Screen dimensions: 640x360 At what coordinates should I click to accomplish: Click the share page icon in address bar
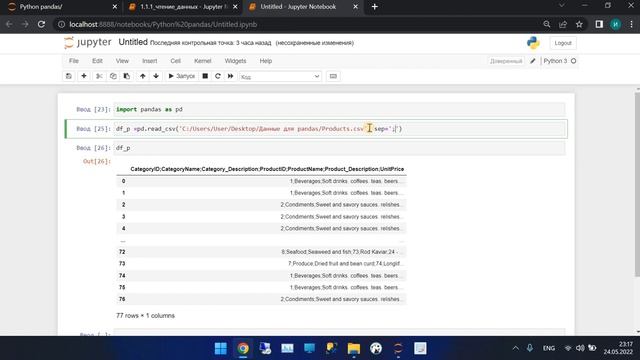click(x=563, y=24)
